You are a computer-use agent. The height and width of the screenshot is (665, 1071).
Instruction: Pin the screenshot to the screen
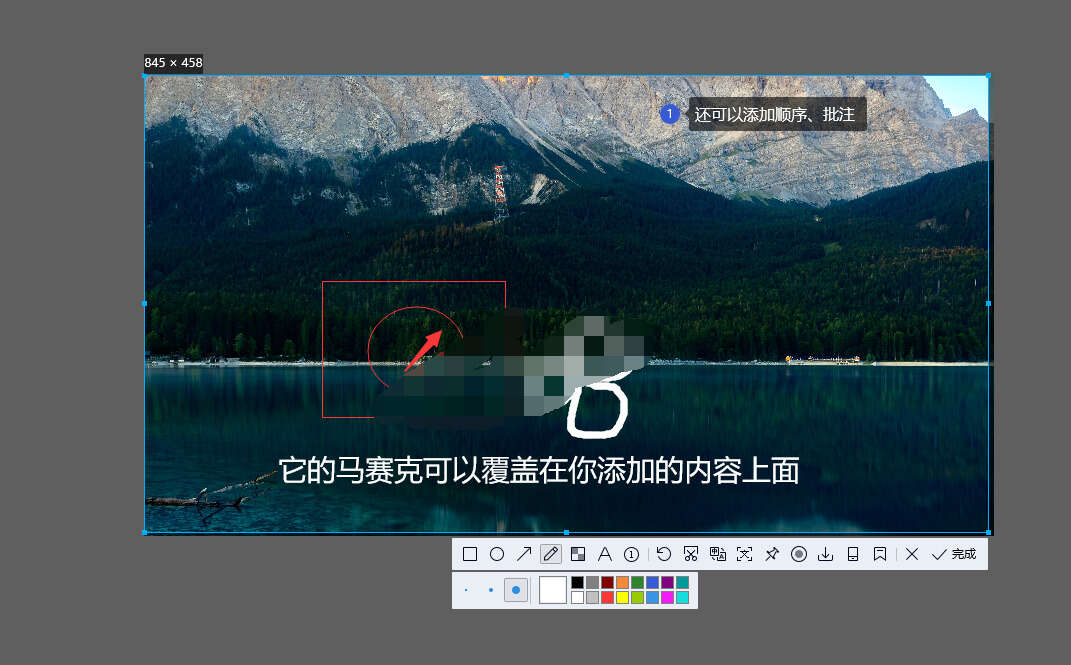point(772,554)
